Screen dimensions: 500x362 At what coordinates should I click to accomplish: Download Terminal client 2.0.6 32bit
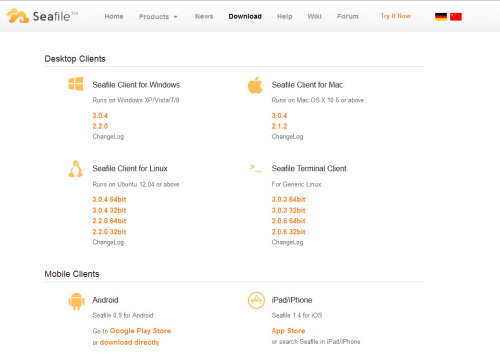[289, 232]
